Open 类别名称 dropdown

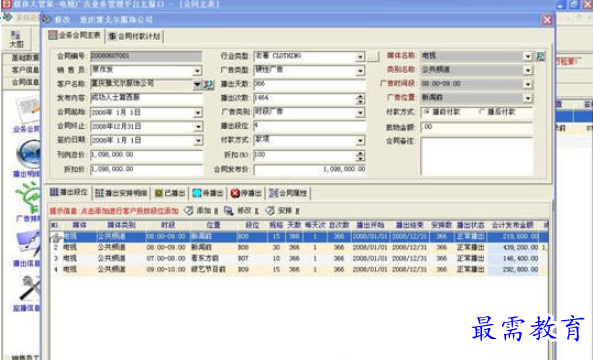[528, 70]
